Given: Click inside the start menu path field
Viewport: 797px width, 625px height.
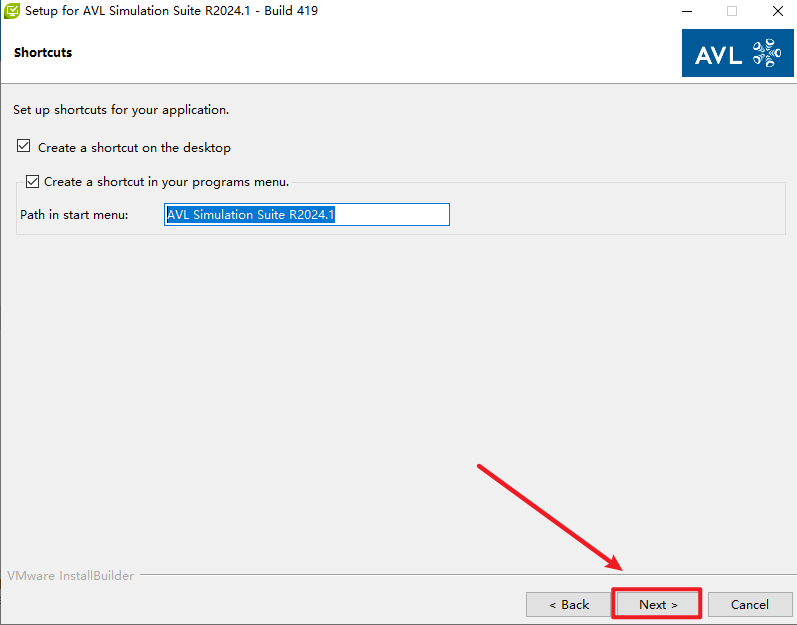Looking at the screenshot, I should (x=390, y=215).
